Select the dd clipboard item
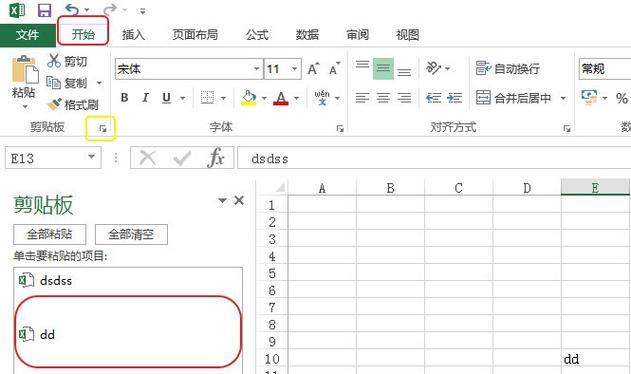 pos(128,334)
